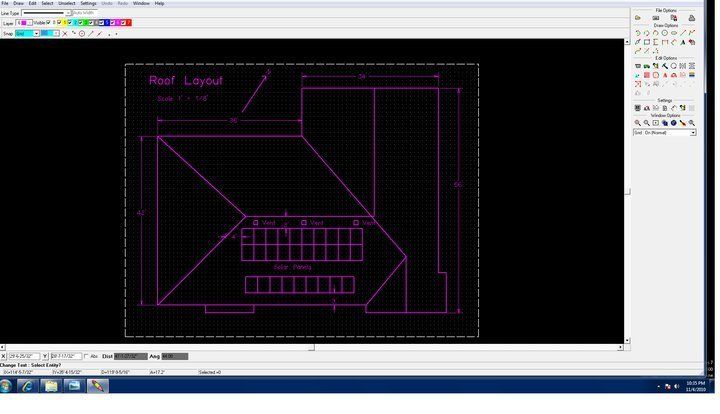This screenshot has width=720, height=414.
Task: Toggle visibility of red layer checkbox
Action: [x=123, y=22]
